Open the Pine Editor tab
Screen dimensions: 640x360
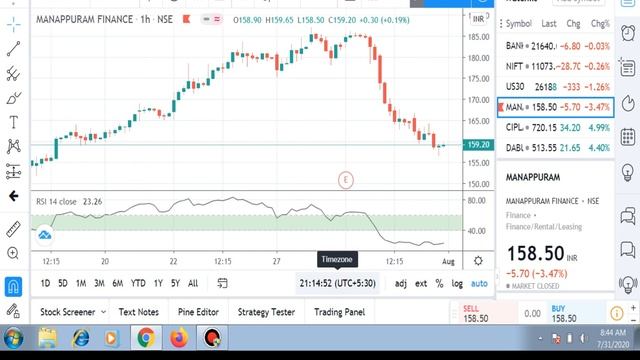(198, 312)
